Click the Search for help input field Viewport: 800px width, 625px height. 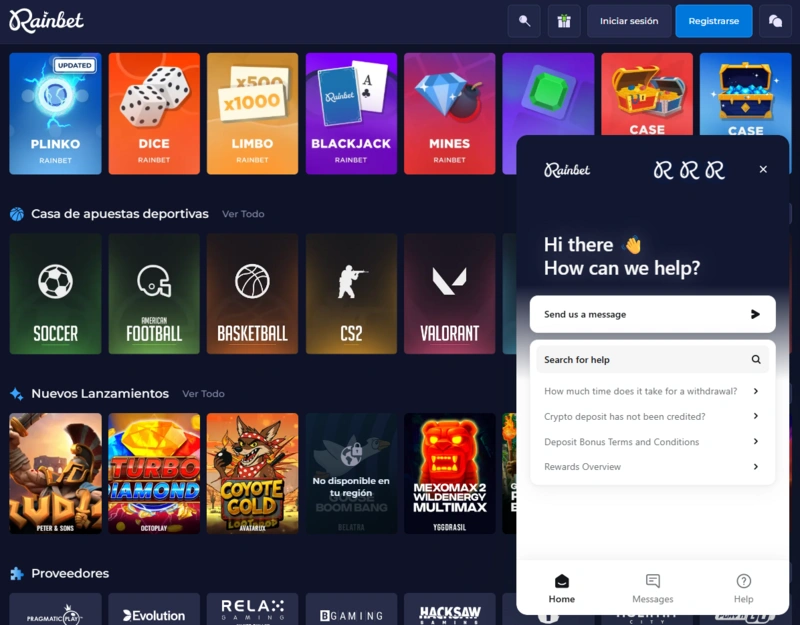click(640, 360)
